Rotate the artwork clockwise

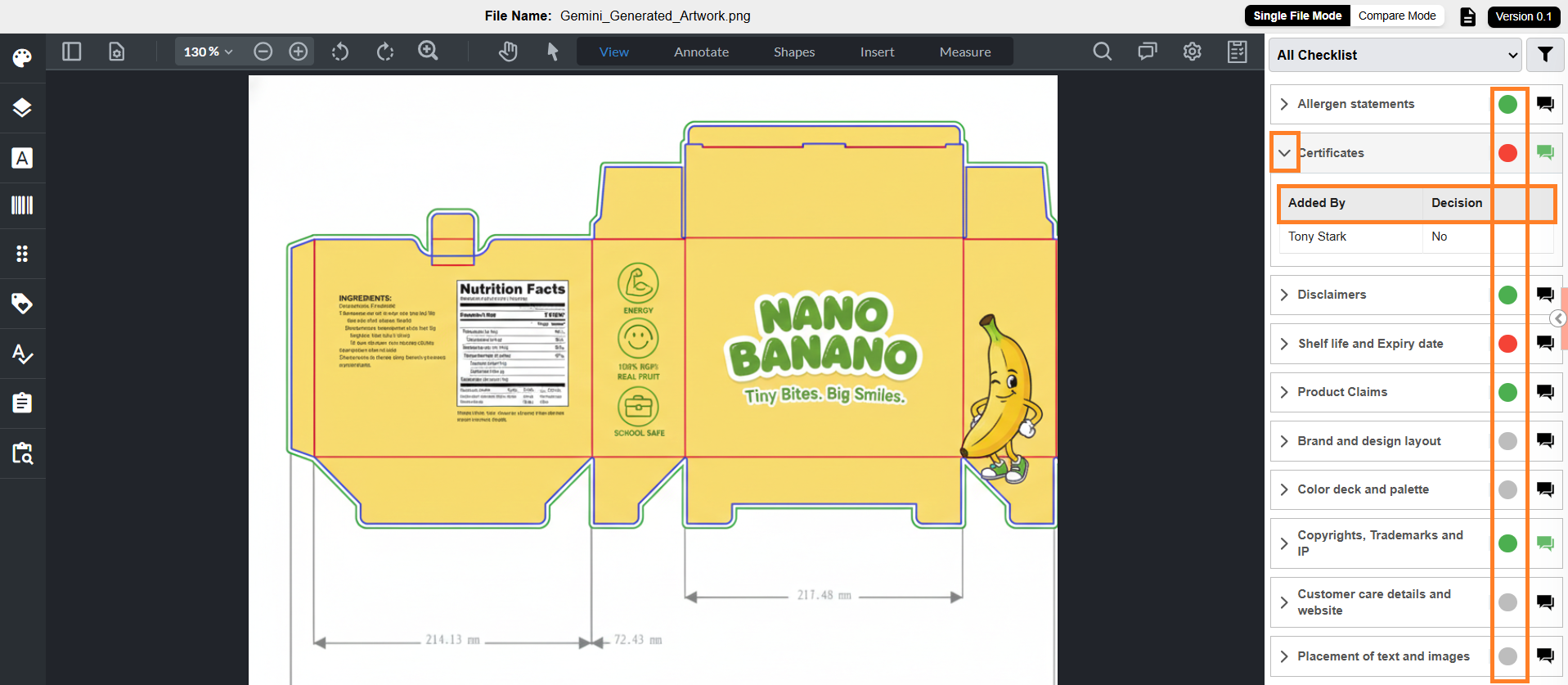coord(385,52)
